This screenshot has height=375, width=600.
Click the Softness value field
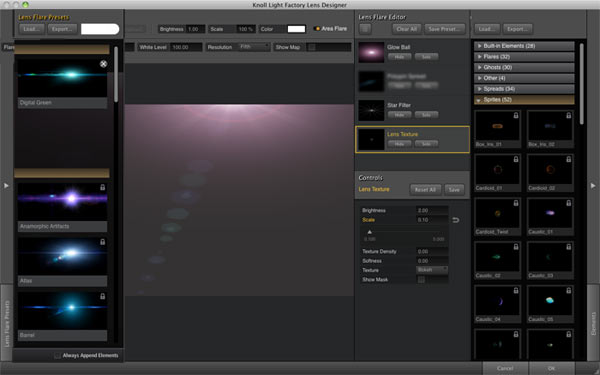click(432, 261)
